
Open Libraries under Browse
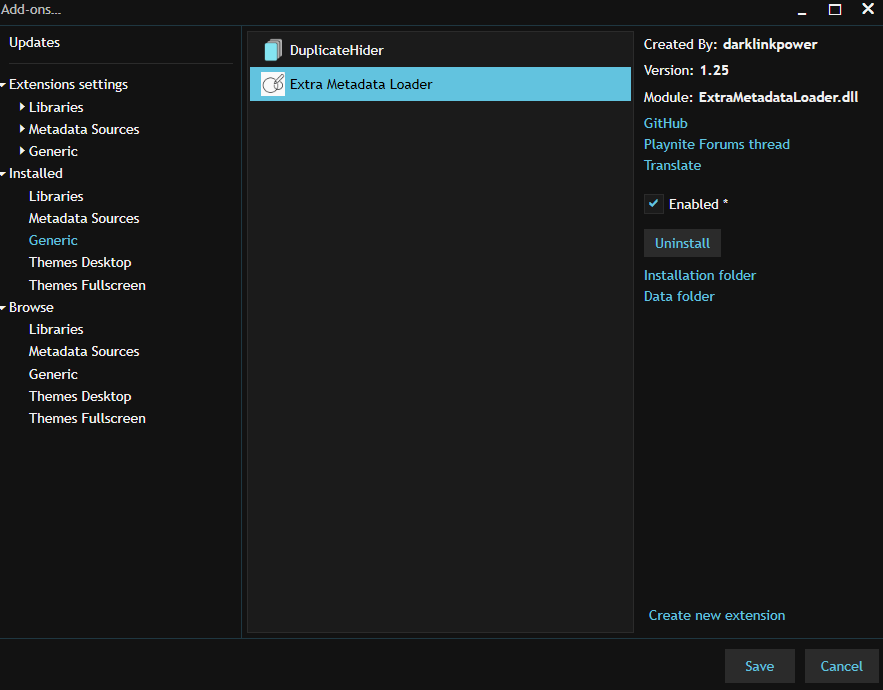[x=56, y=329]
